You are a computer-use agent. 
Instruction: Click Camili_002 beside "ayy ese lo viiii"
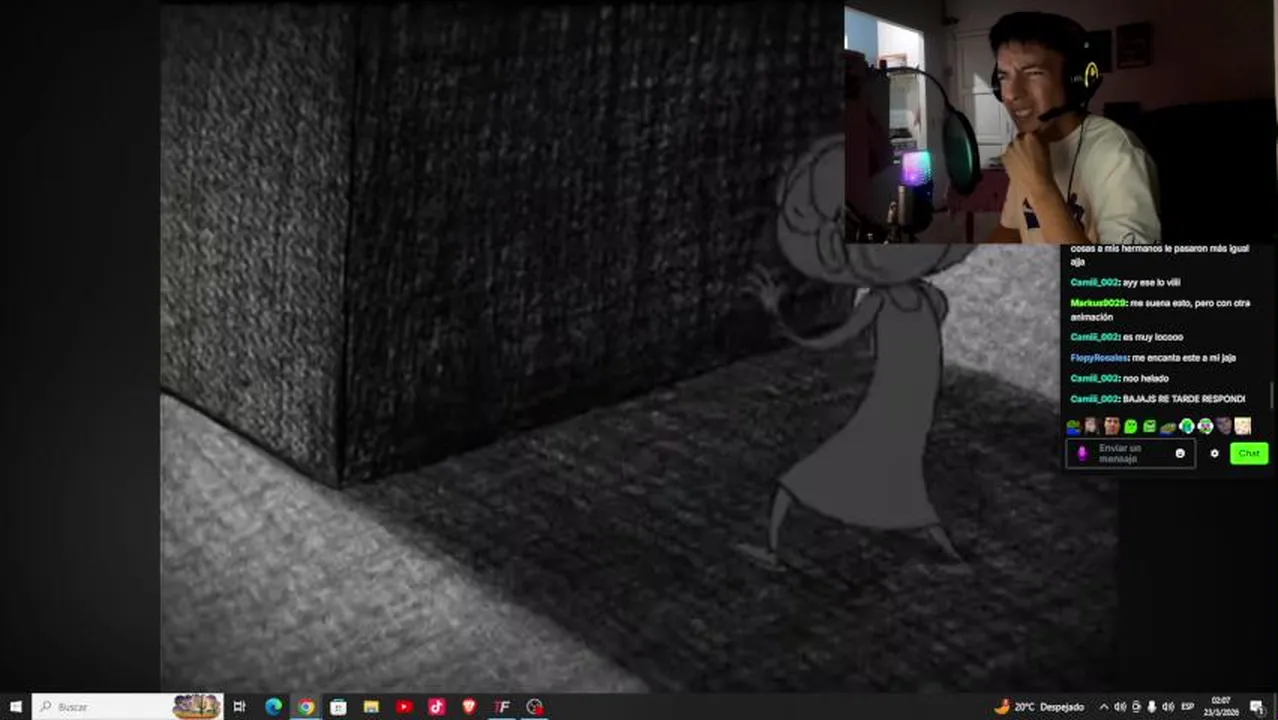pyautogui.click(x=1094, y=282)
